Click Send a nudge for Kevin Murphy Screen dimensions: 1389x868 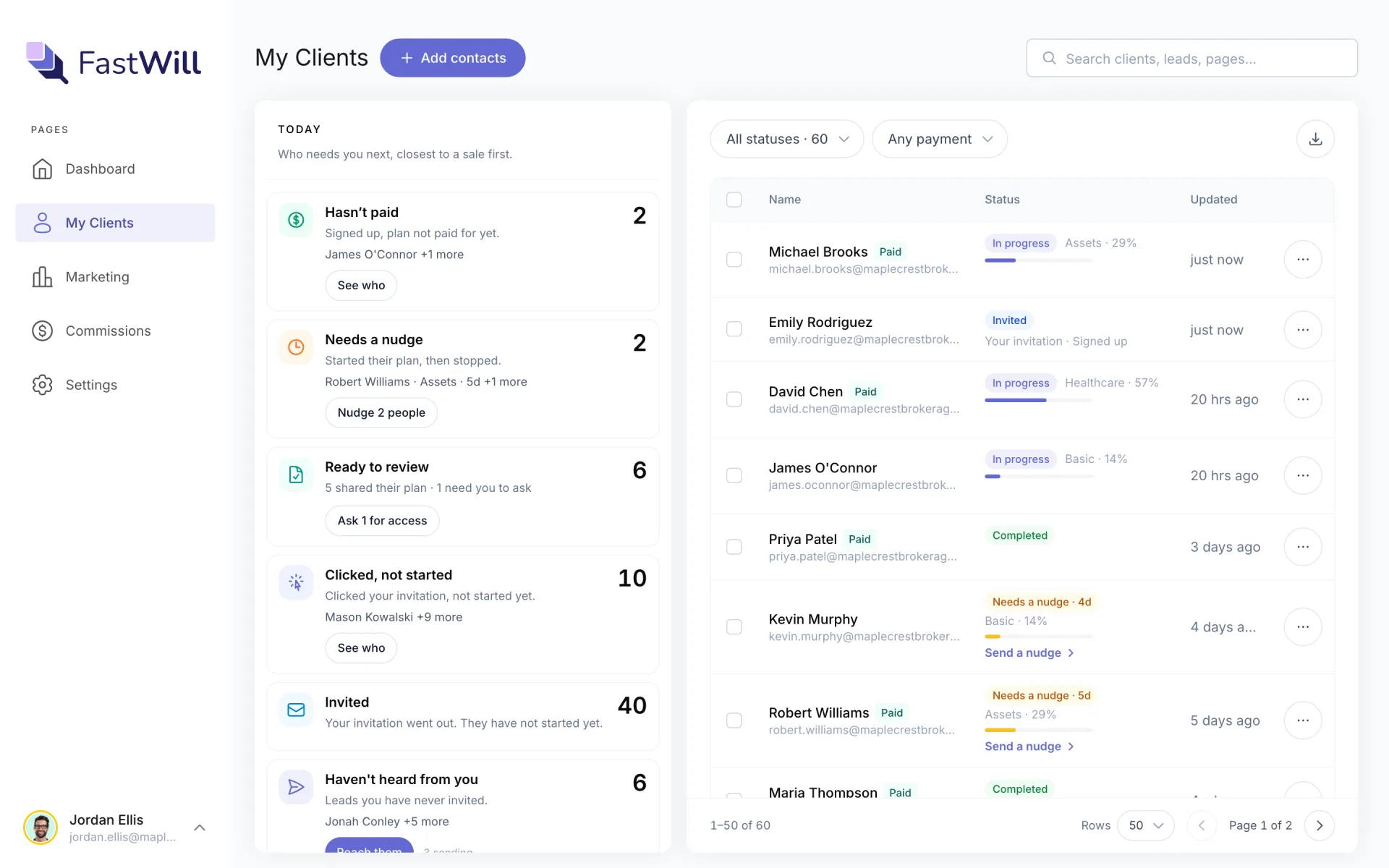(x=1029, y=653)
